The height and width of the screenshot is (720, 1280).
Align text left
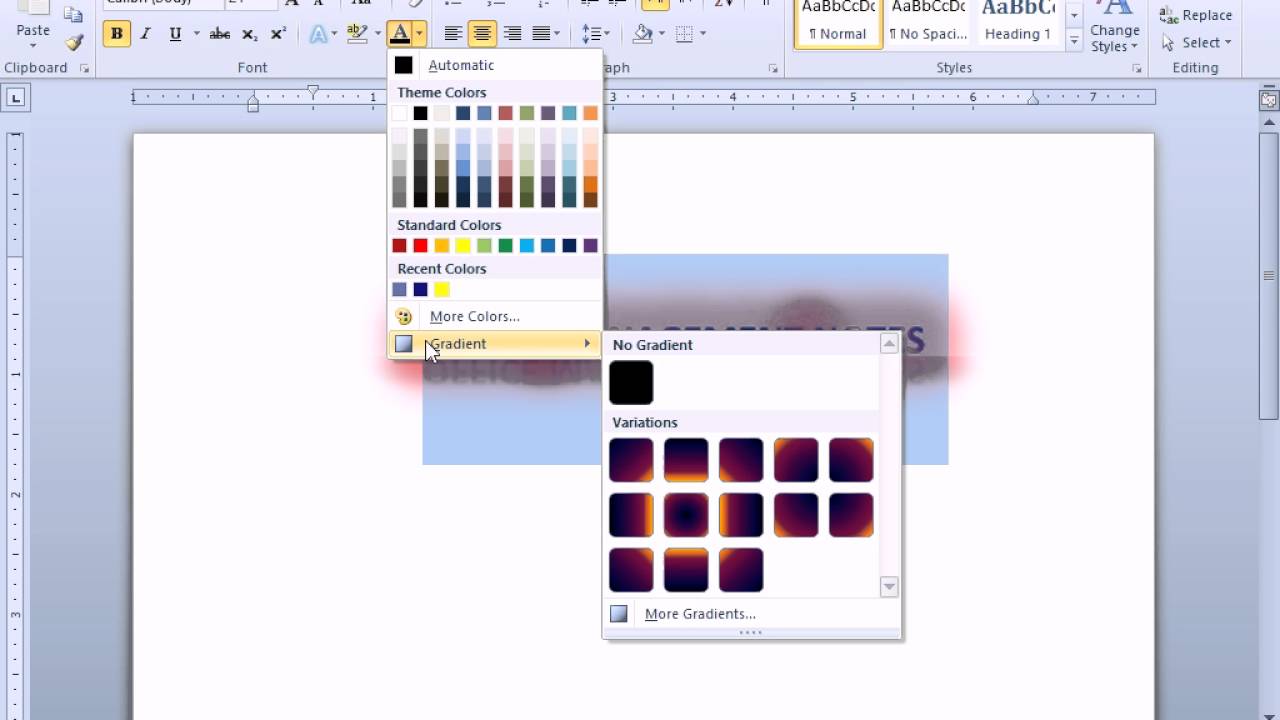click(x=453, y=34)
